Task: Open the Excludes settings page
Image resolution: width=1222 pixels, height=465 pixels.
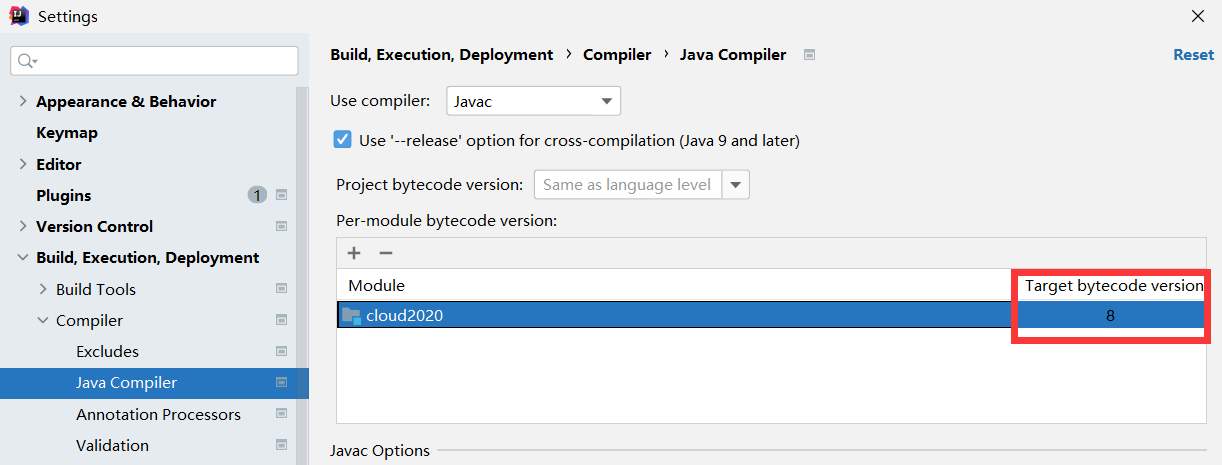Action: click(x=107, y=351)
